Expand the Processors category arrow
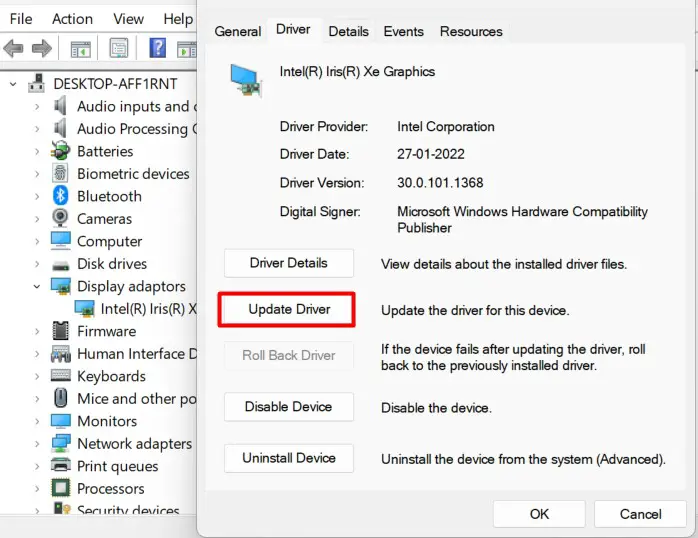The height and width of the screenshot is (538, 698). (x=37, y=489)
